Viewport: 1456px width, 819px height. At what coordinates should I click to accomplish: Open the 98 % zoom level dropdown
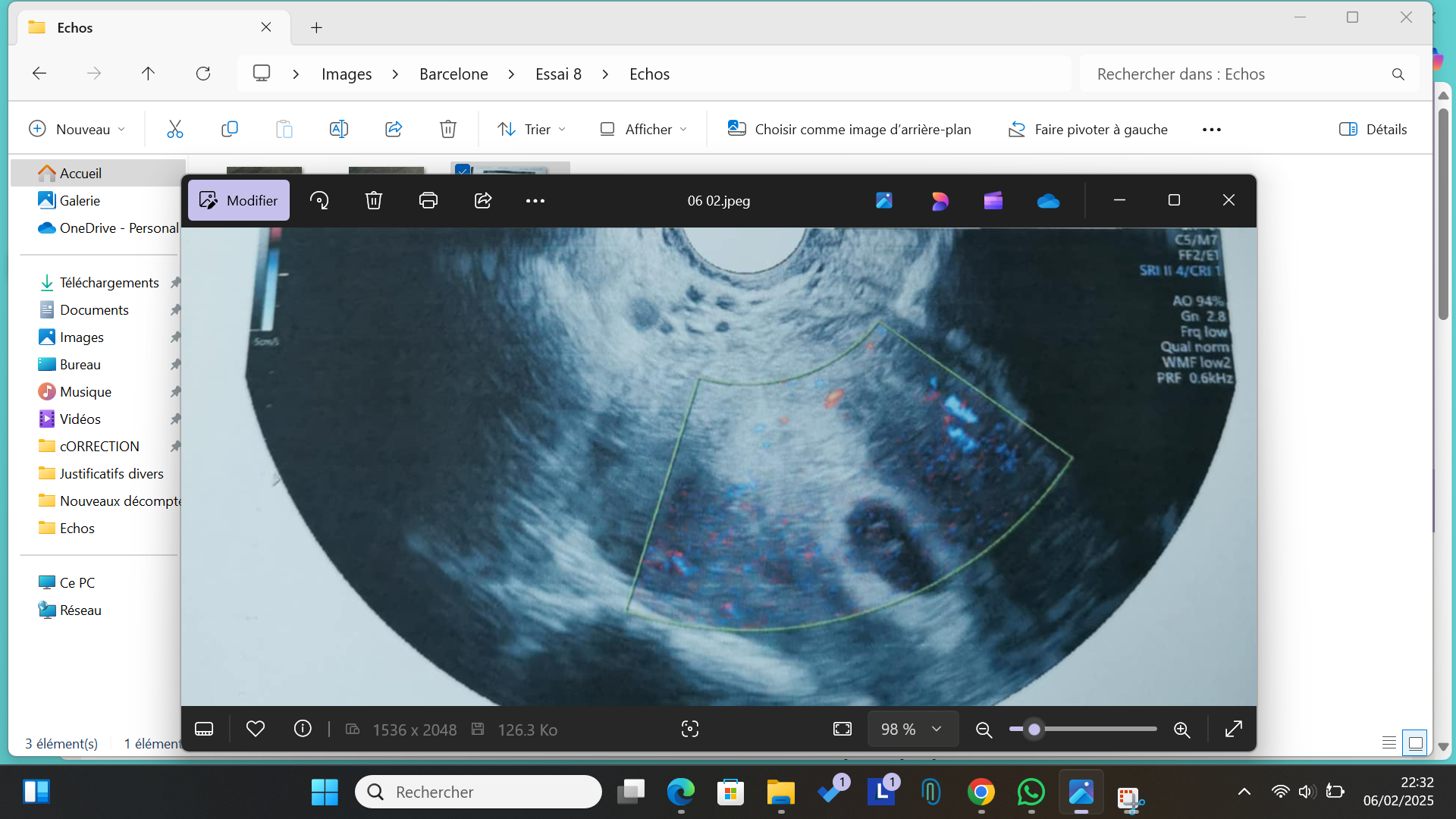pos(912,729)
